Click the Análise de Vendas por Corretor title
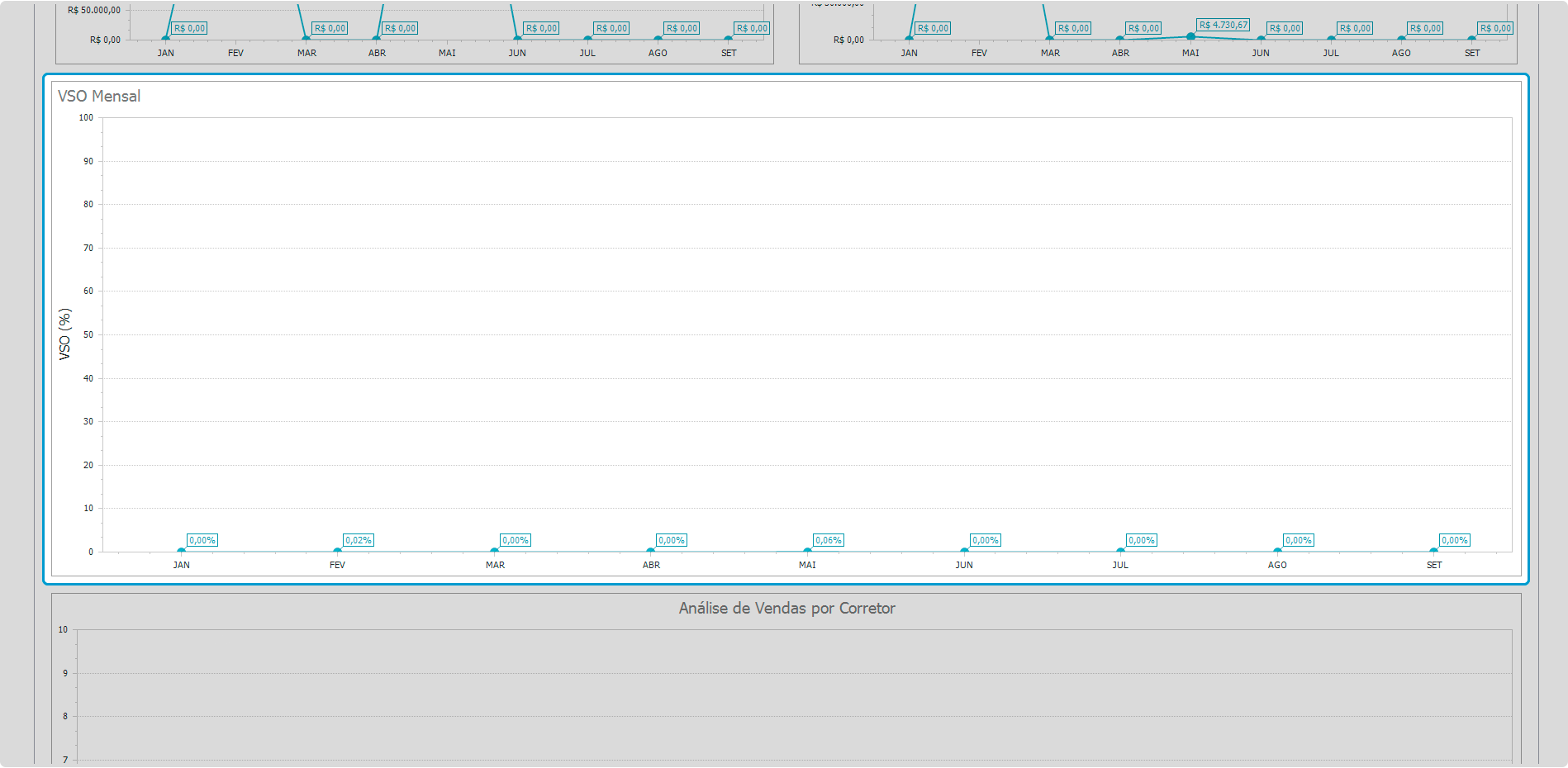Image resolution: width=1568 pixels, height=768 pixels. 787,609
